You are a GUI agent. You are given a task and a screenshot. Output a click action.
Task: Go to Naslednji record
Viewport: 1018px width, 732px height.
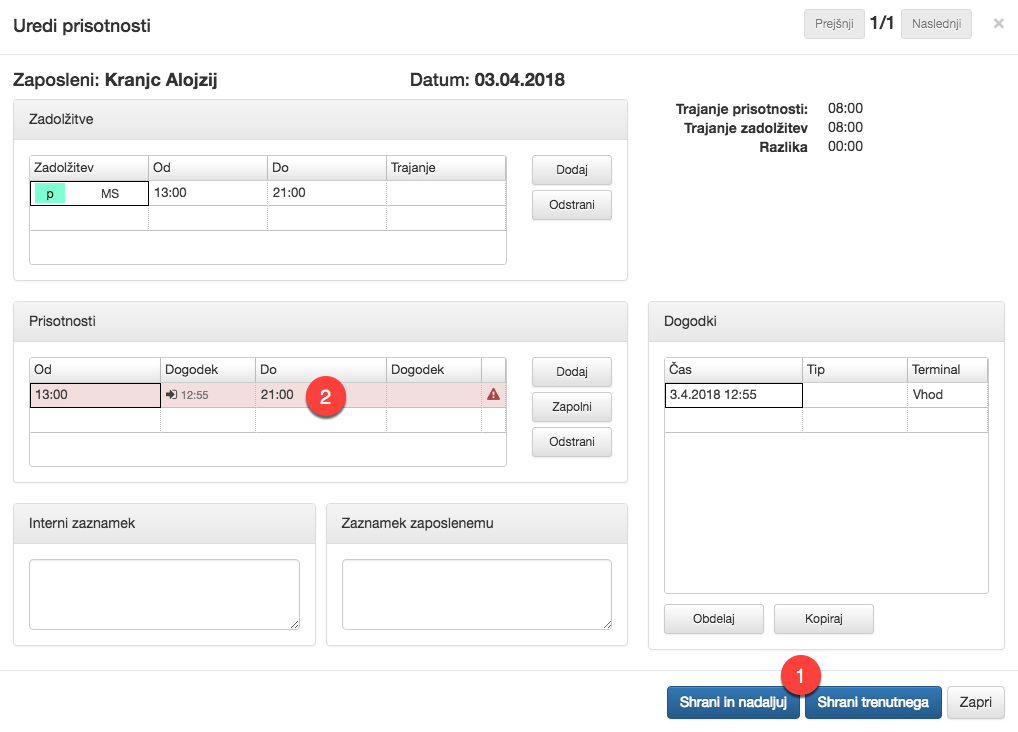pos(935,24)
